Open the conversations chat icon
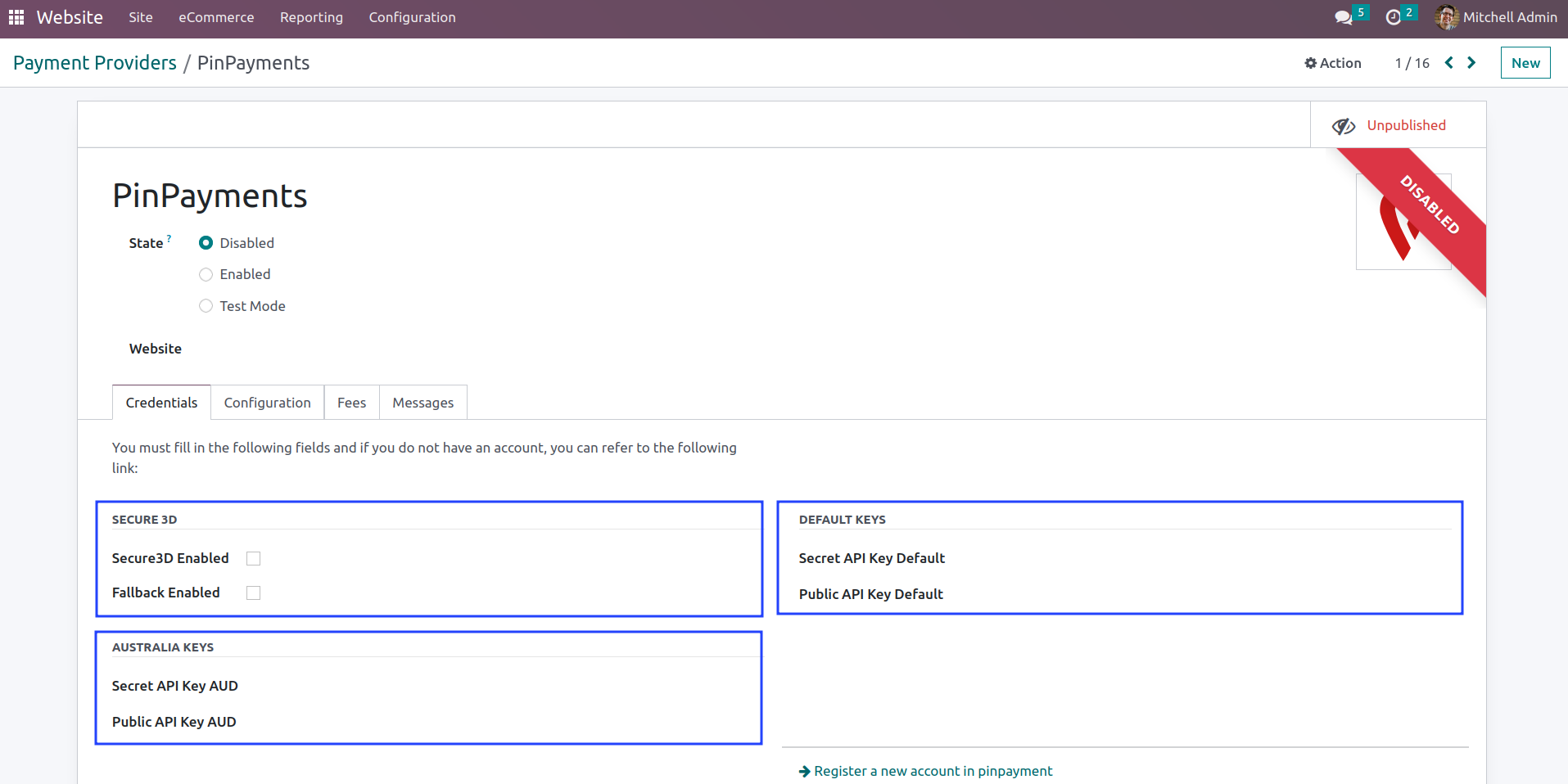Screen dimensions: 1568x784 point(1344,17)
